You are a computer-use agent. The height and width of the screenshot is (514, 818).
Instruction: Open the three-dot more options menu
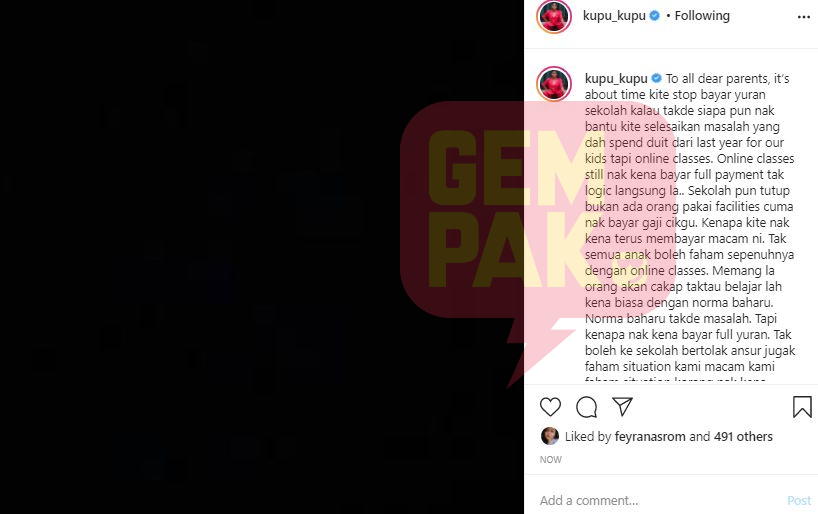[x=804, y=17]
